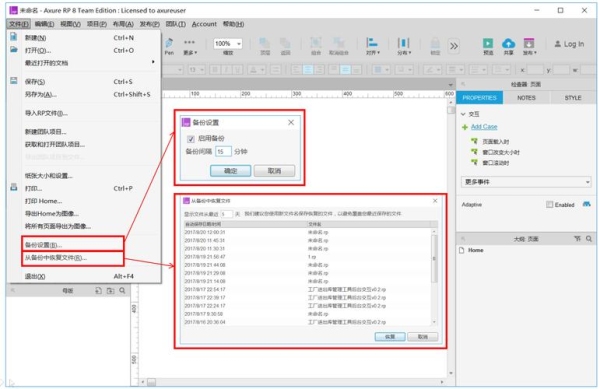This screenshot has width=600, height=389.
Task: Select 备份设置 menu item
Action: click(x=73, y=244)
